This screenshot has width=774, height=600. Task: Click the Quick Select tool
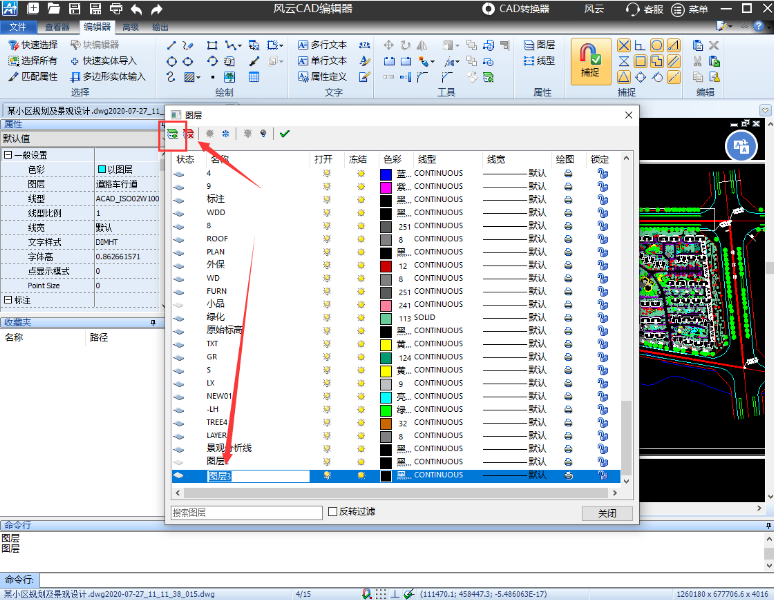pyautogui.click(x=33, y=45)
